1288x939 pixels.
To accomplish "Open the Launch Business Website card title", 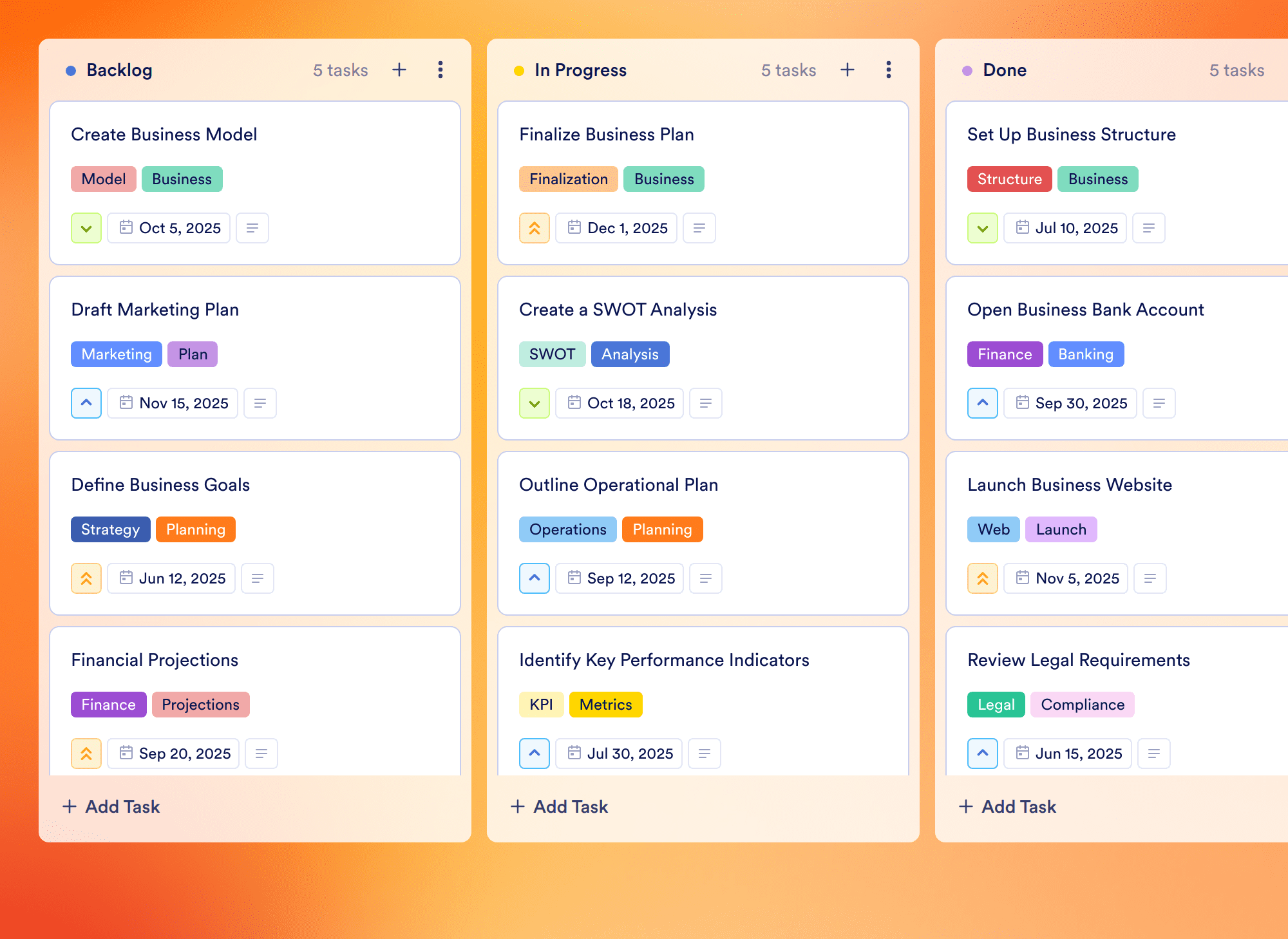I will click(x=1070, y=484).
